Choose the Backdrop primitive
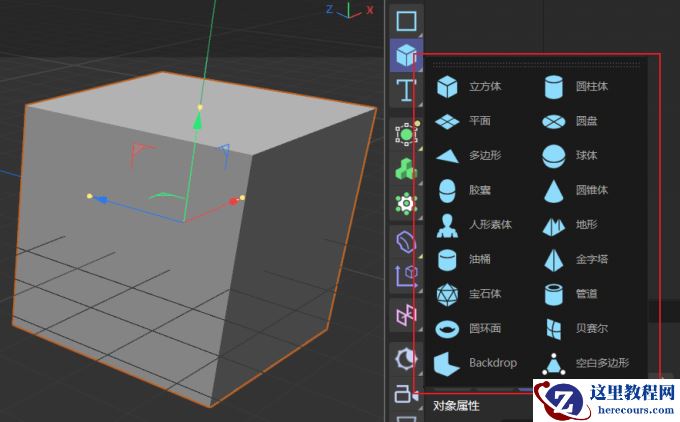680x422 pixels. (476, 363)
